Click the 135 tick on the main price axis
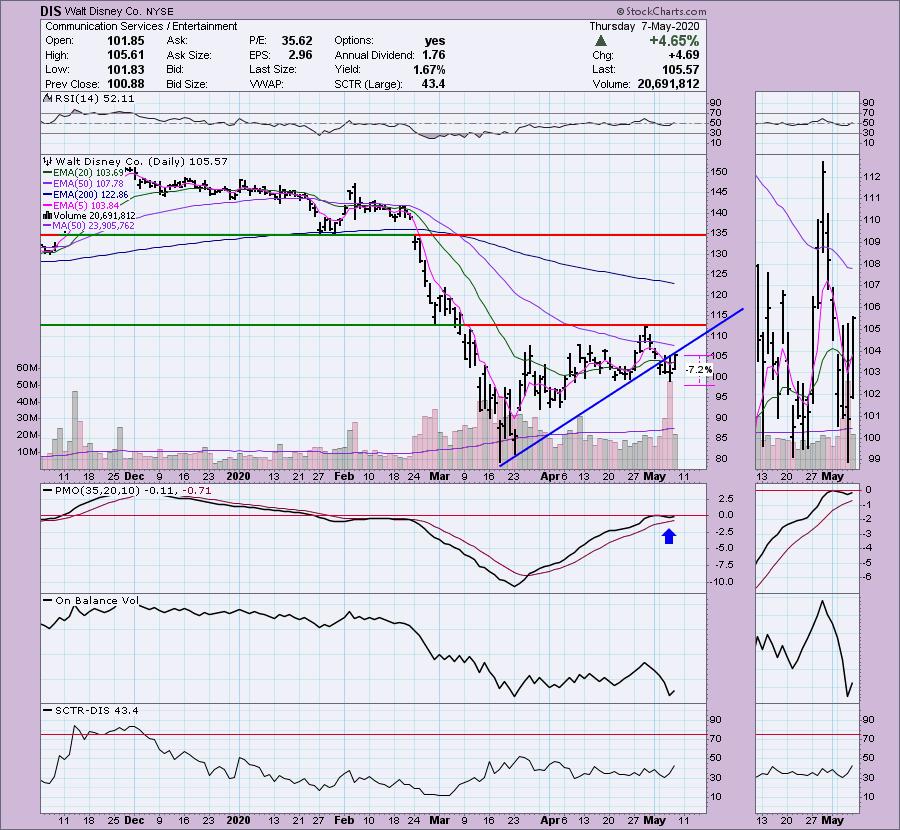 pyautogui.click(x=719, y=233)
